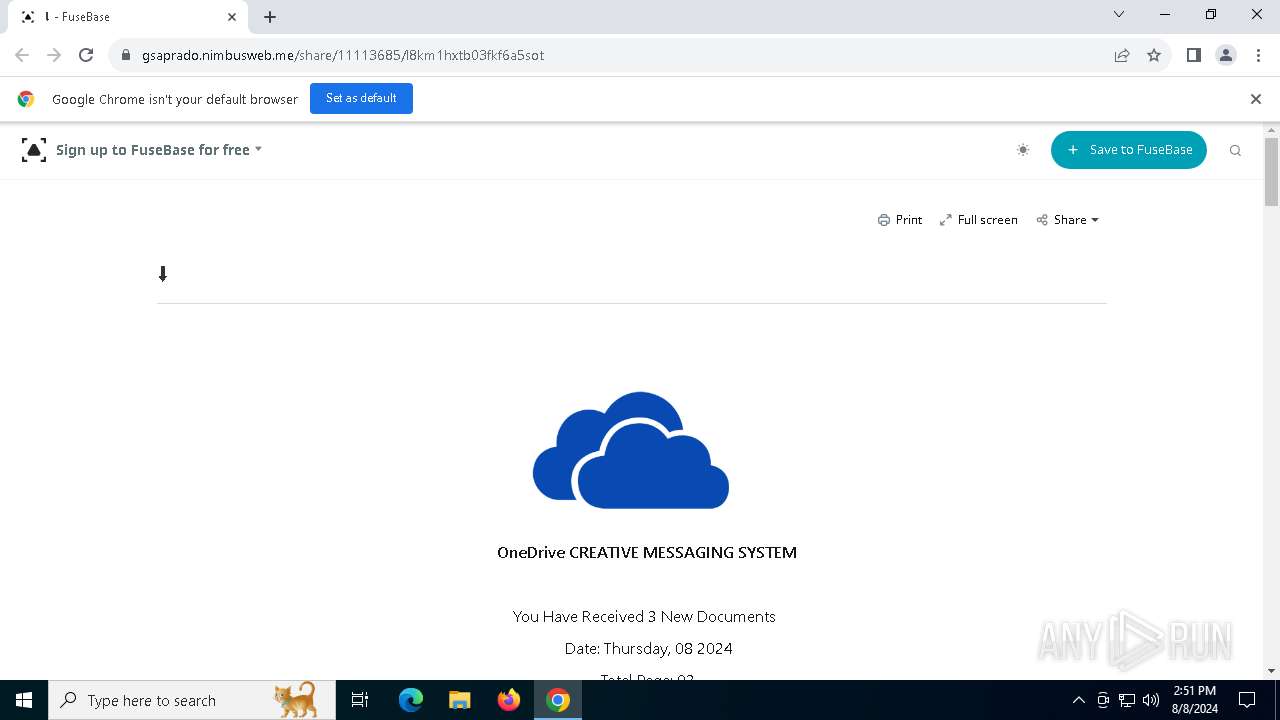Click Save to FuseBase button
This screenshot has height=720, width=1280.
pyautogui.click(x=1129, y=150)
